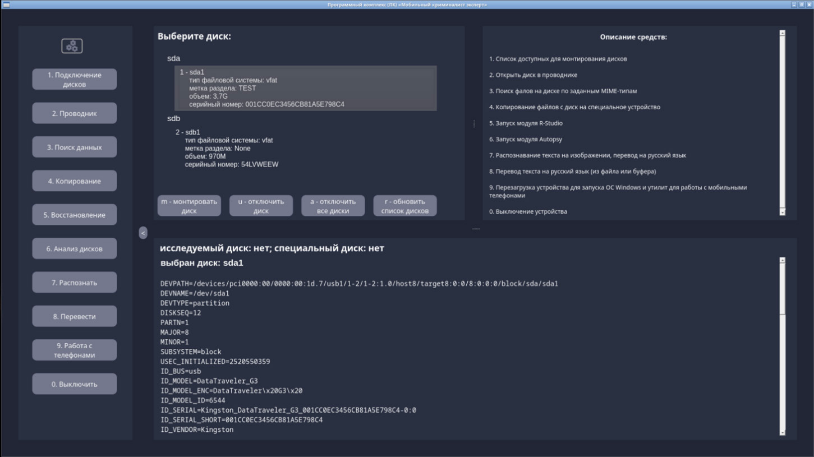
Task: Click 'Описание средств:' heading
Action: tap(633, 37)
